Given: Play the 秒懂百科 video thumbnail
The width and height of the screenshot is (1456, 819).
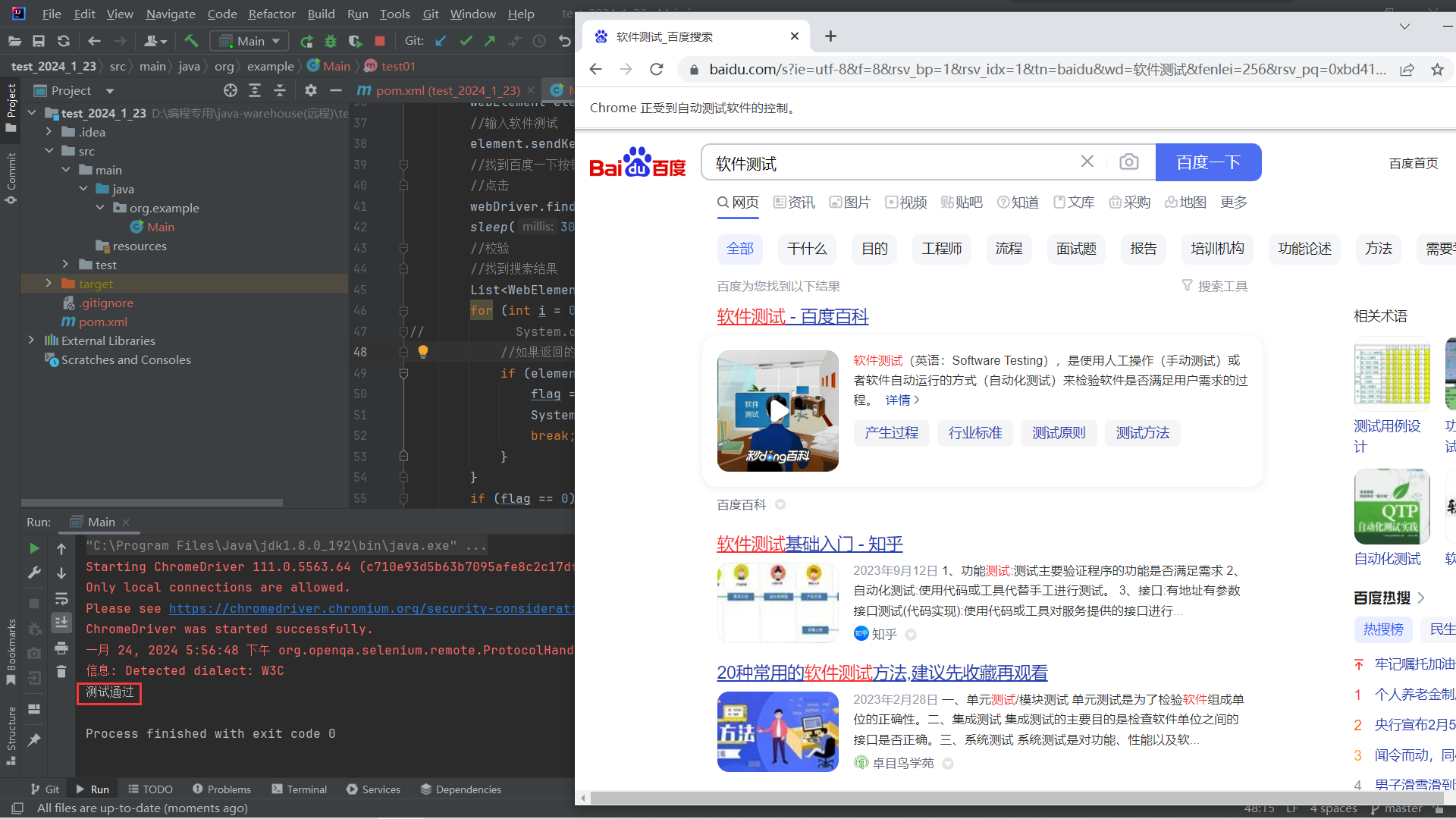Looking at the screenshot, I should [778, 410].
